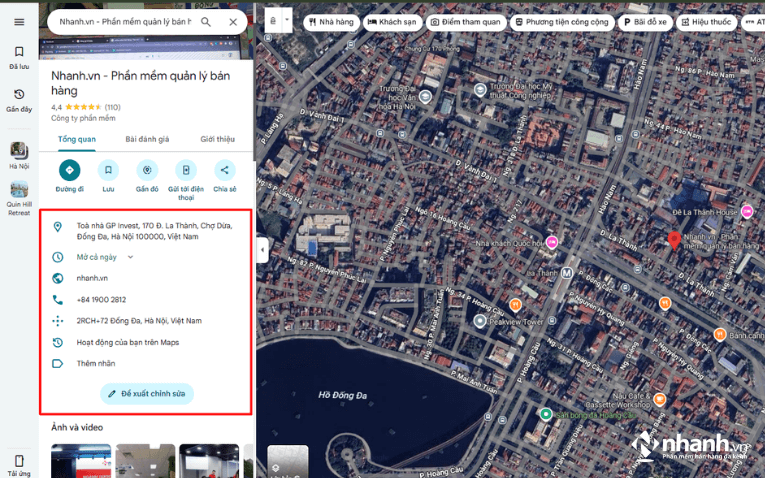This screenshot has width=765, height=478.
Task: Click the Nhà khách Quốc hội pink marker
Action: coord(551,242)
